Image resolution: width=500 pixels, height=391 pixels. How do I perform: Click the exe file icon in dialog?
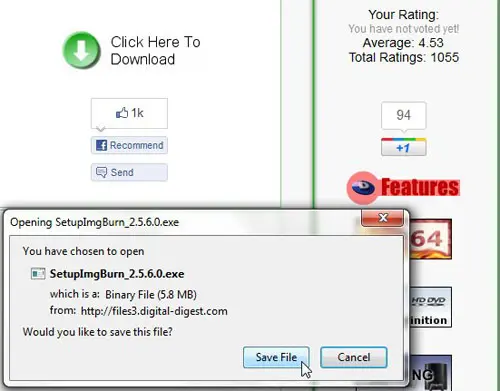tap(38, 274)
